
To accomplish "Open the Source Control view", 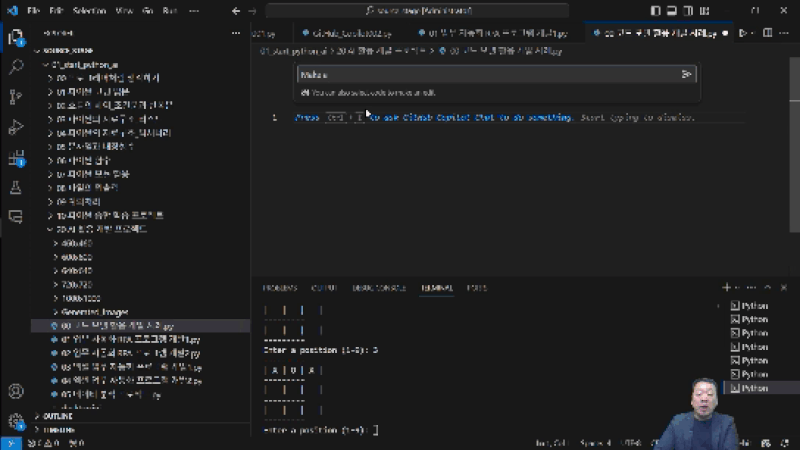I will click(15, 97).
